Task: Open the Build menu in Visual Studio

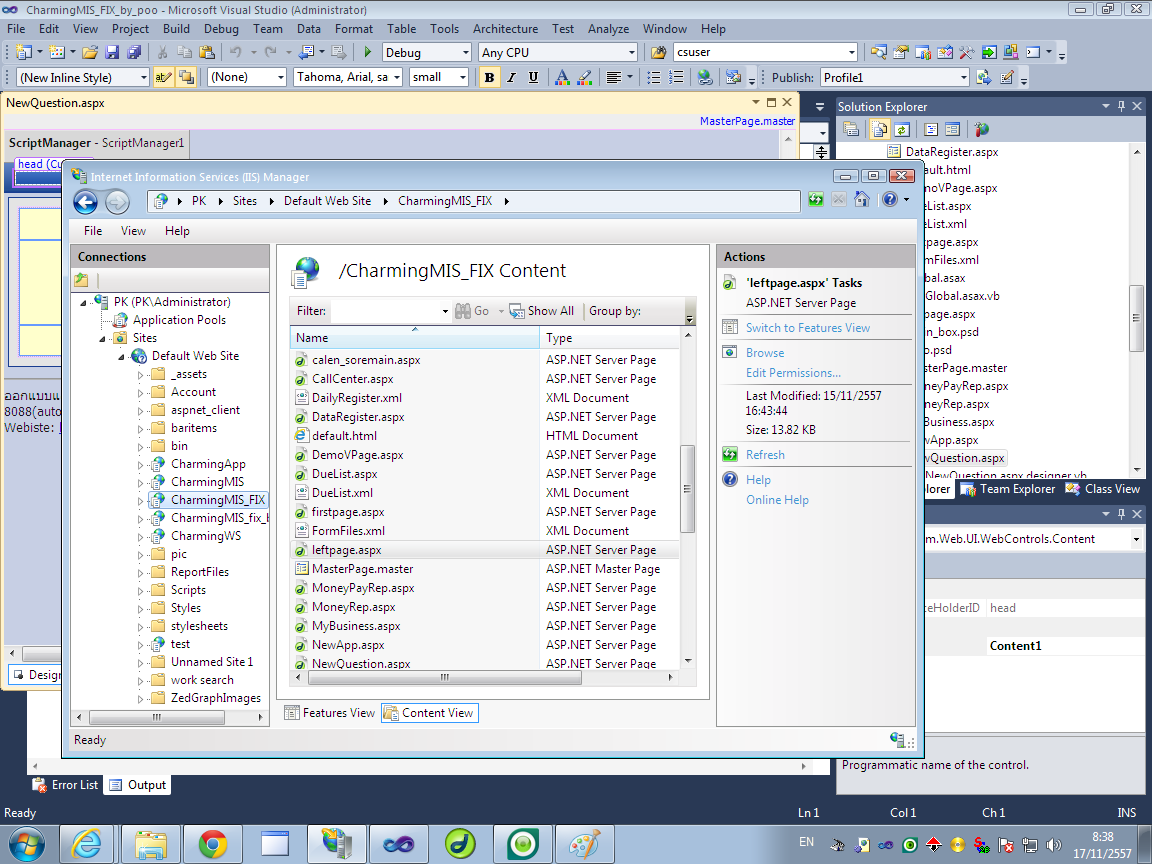Action: [176, 29]
